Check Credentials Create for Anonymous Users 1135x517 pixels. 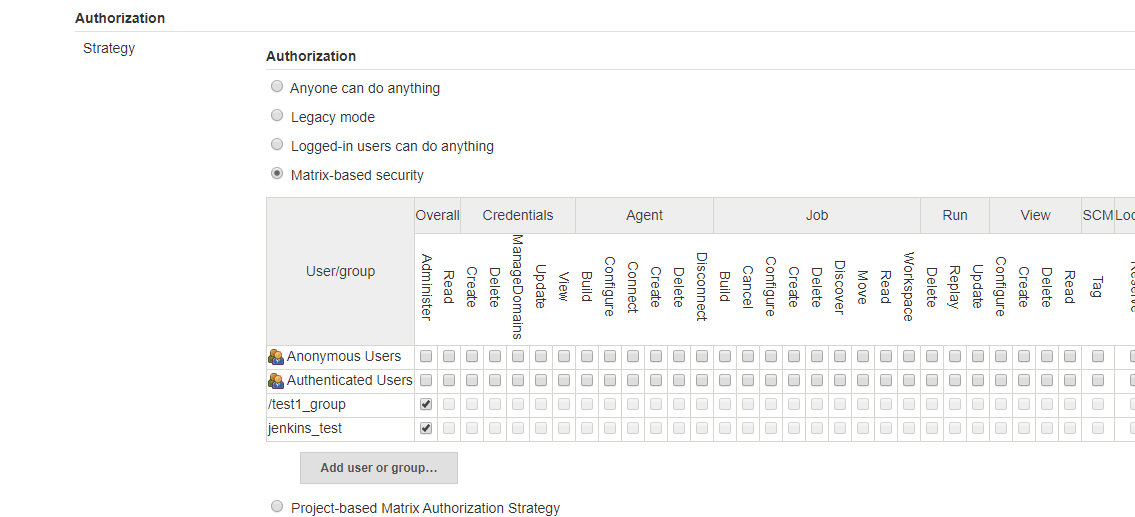(472, 356)
